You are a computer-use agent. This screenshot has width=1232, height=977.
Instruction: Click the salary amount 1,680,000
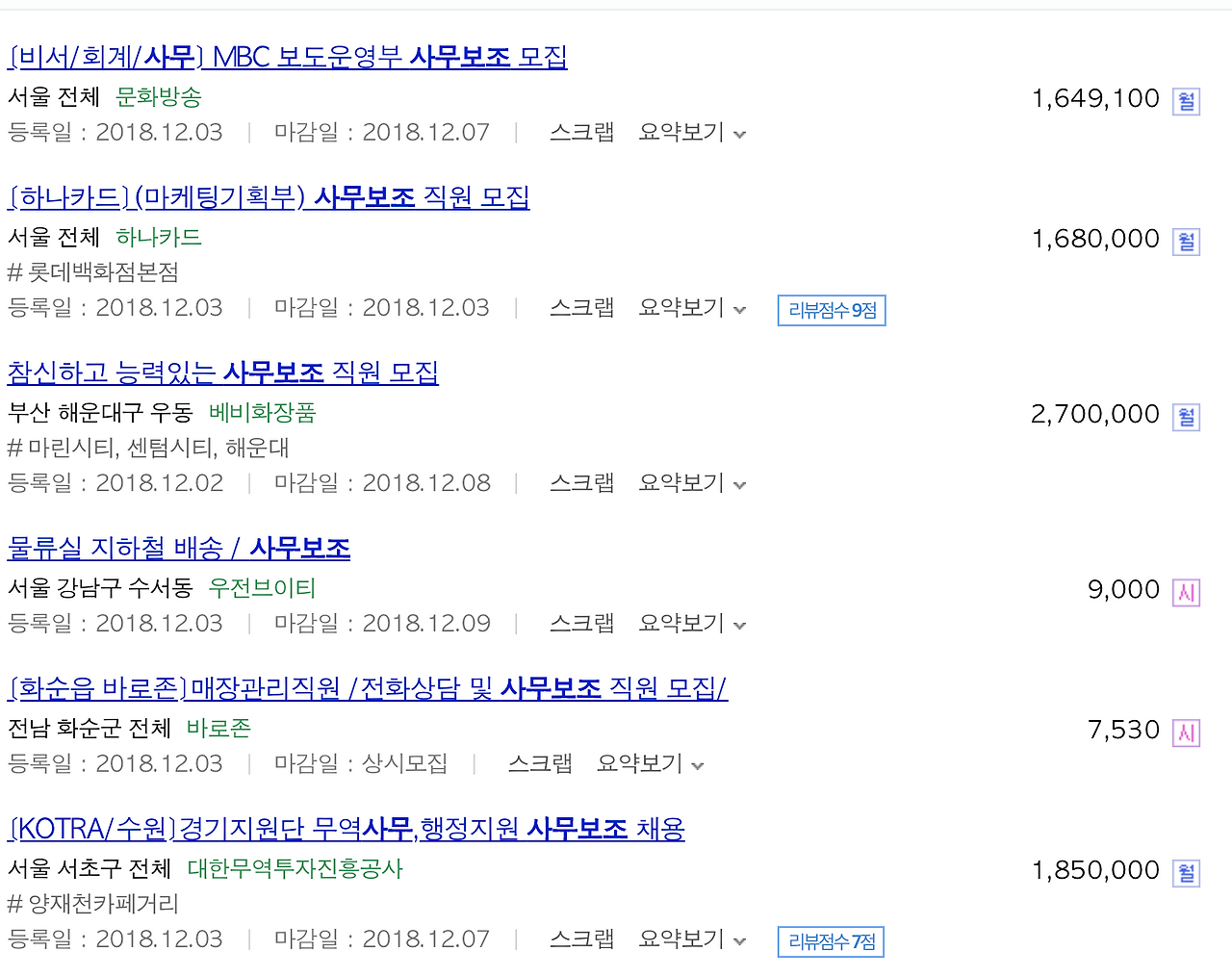pyautogui.click(x=1095, y=239)
